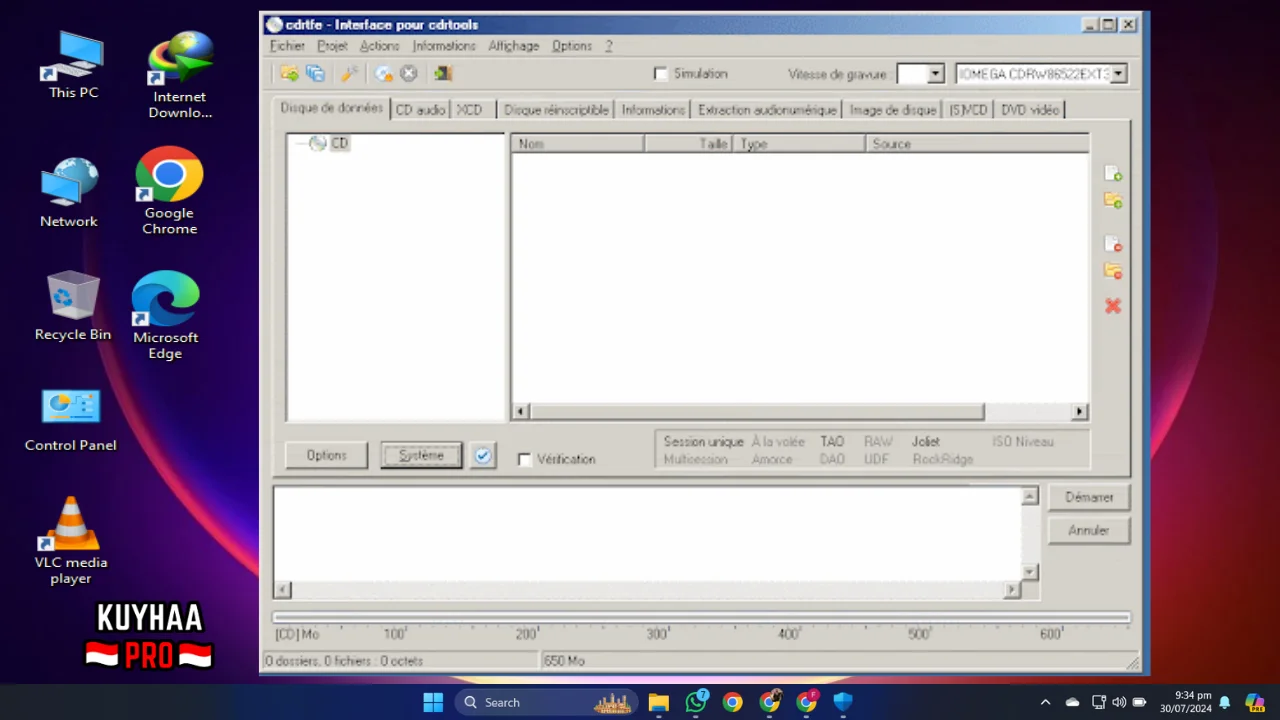Click the log pane vertical scrollbar down arrow
This screenshot has height=720, width=1280.
(x=1030, y=572)
